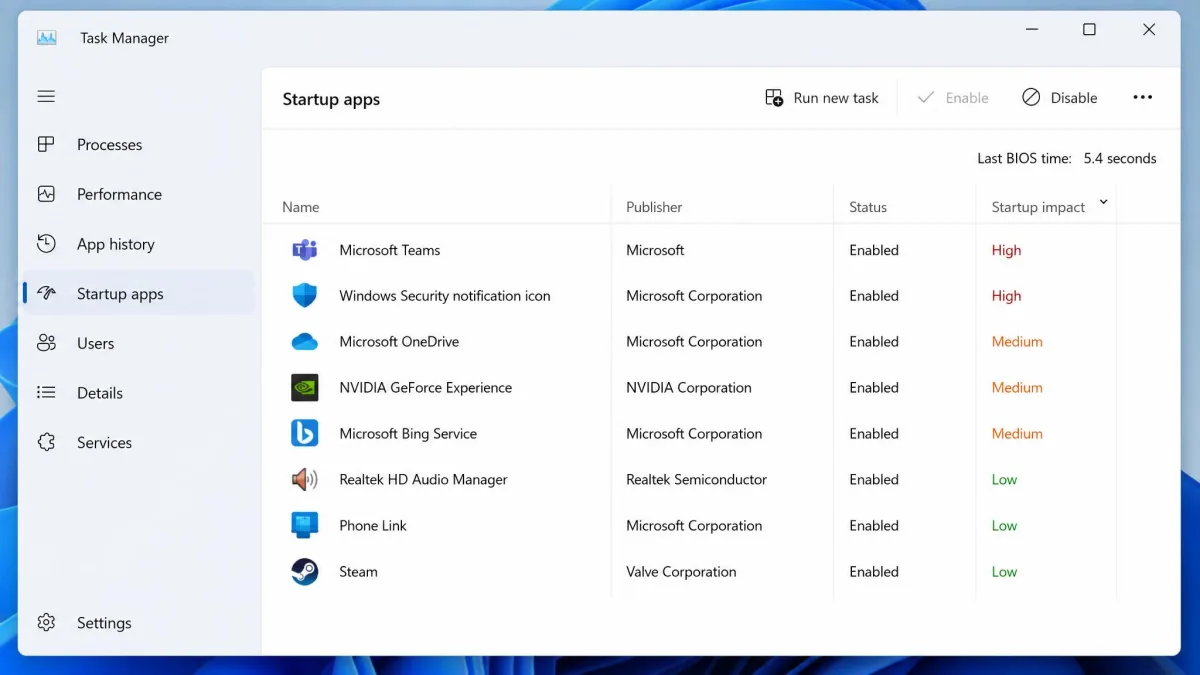Select the Realtek HD Audio Manager entry
1200x675 pixels.
tap(424, 480)
